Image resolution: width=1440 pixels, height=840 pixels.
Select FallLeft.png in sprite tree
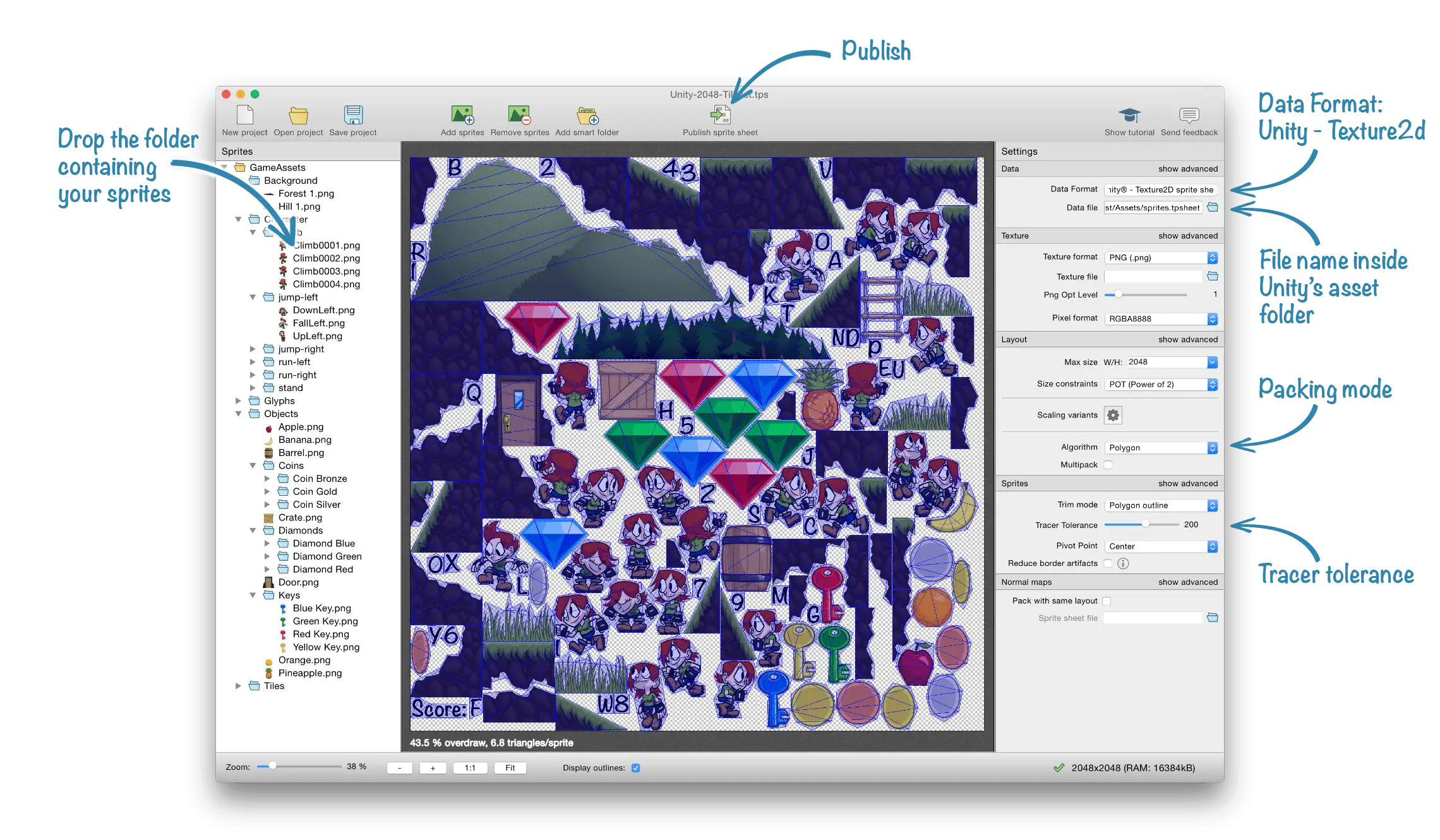(x=319, y=323)
